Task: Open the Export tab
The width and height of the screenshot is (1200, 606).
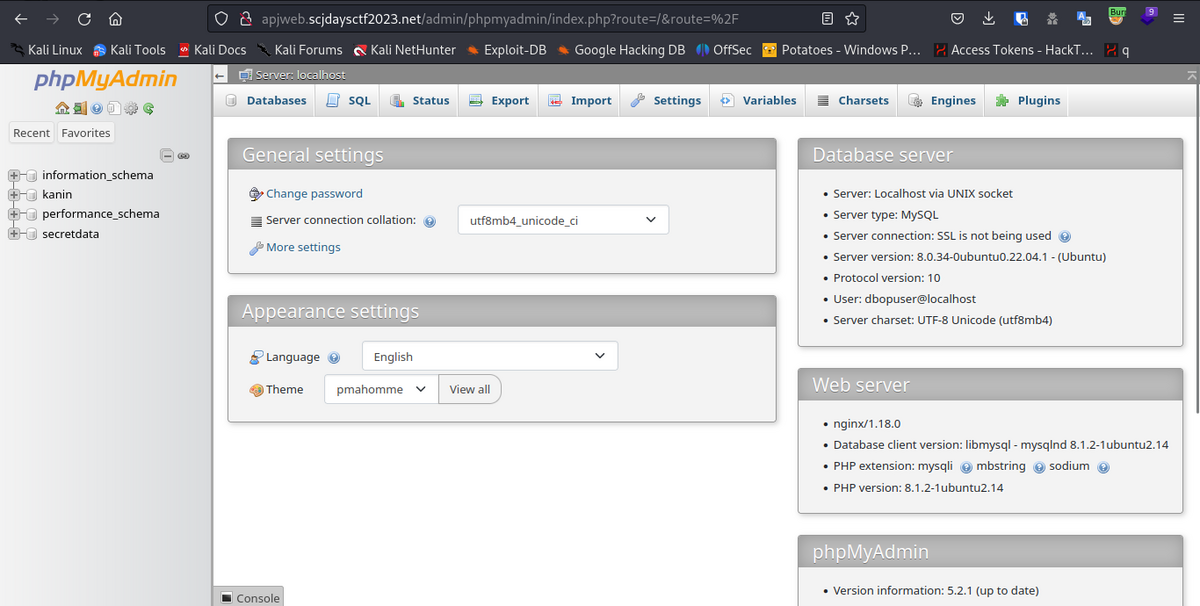Action: pos(498,100)
